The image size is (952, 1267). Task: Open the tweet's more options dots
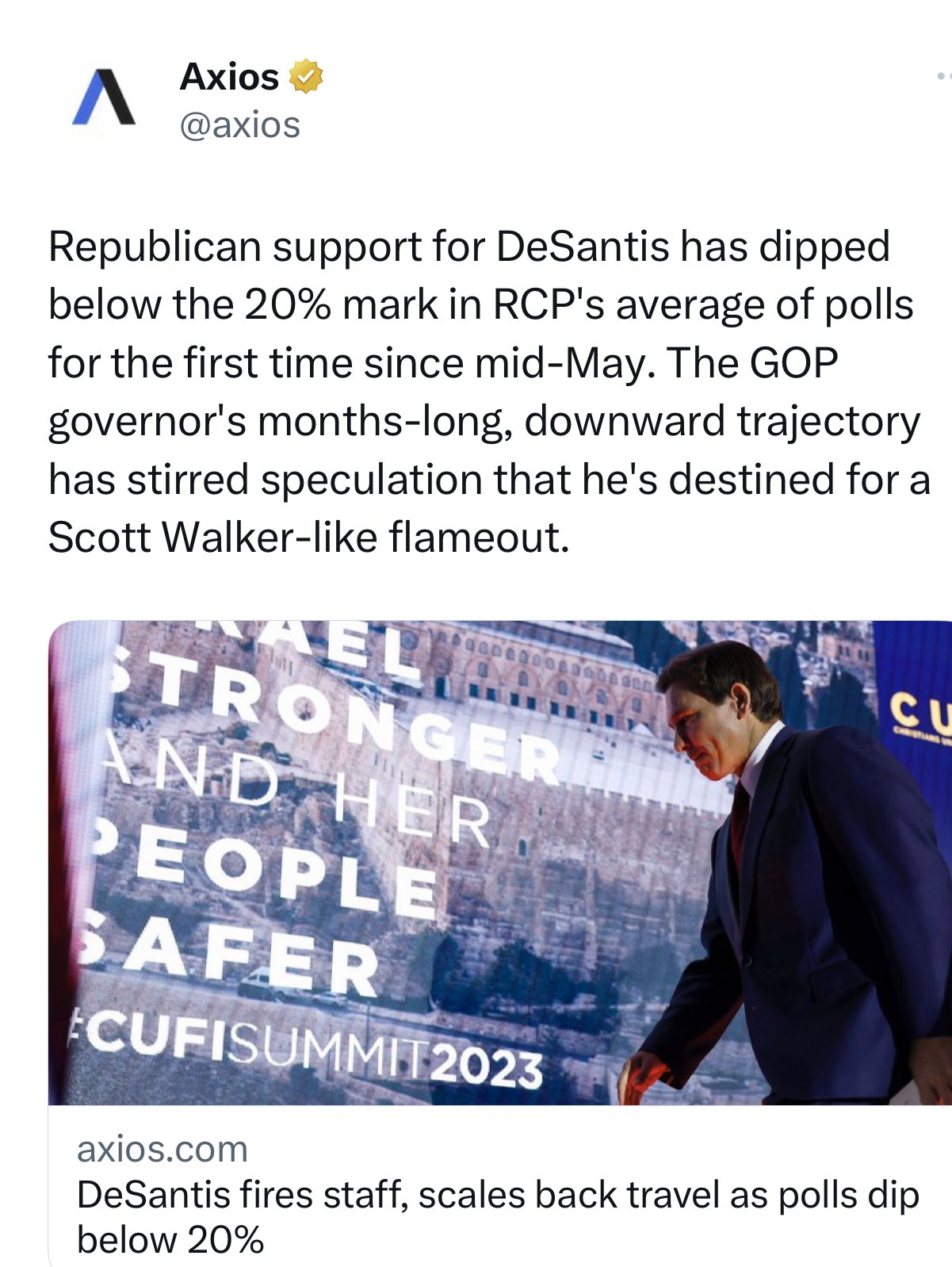942,77
